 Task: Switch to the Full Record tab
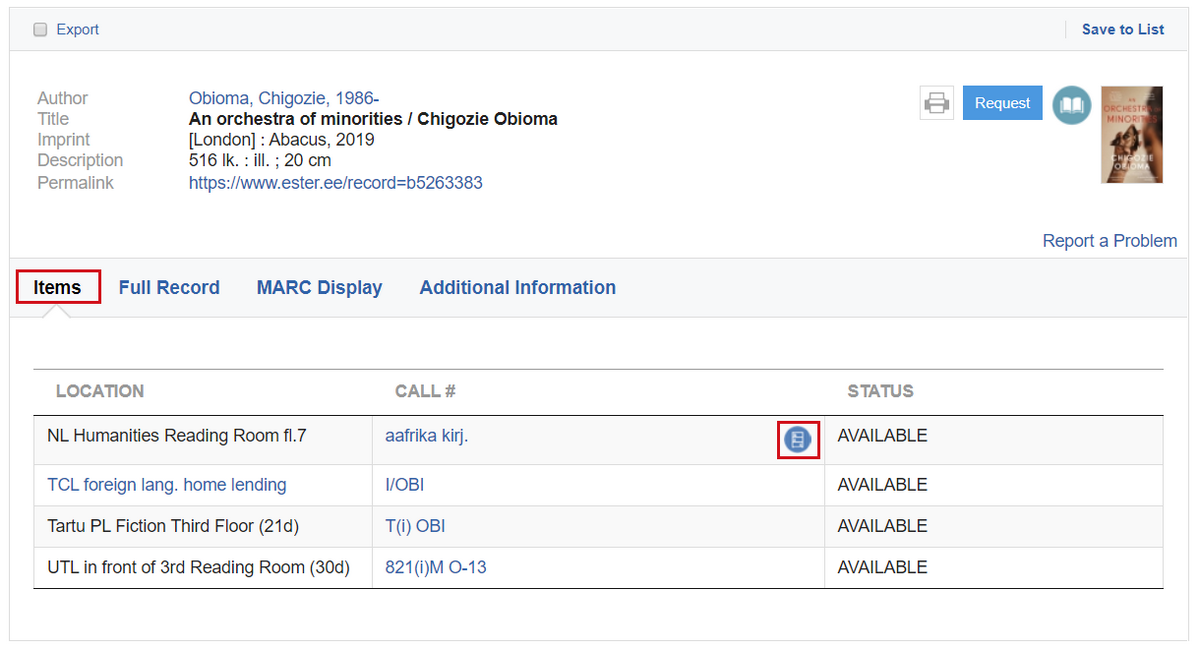coord(169,287)
